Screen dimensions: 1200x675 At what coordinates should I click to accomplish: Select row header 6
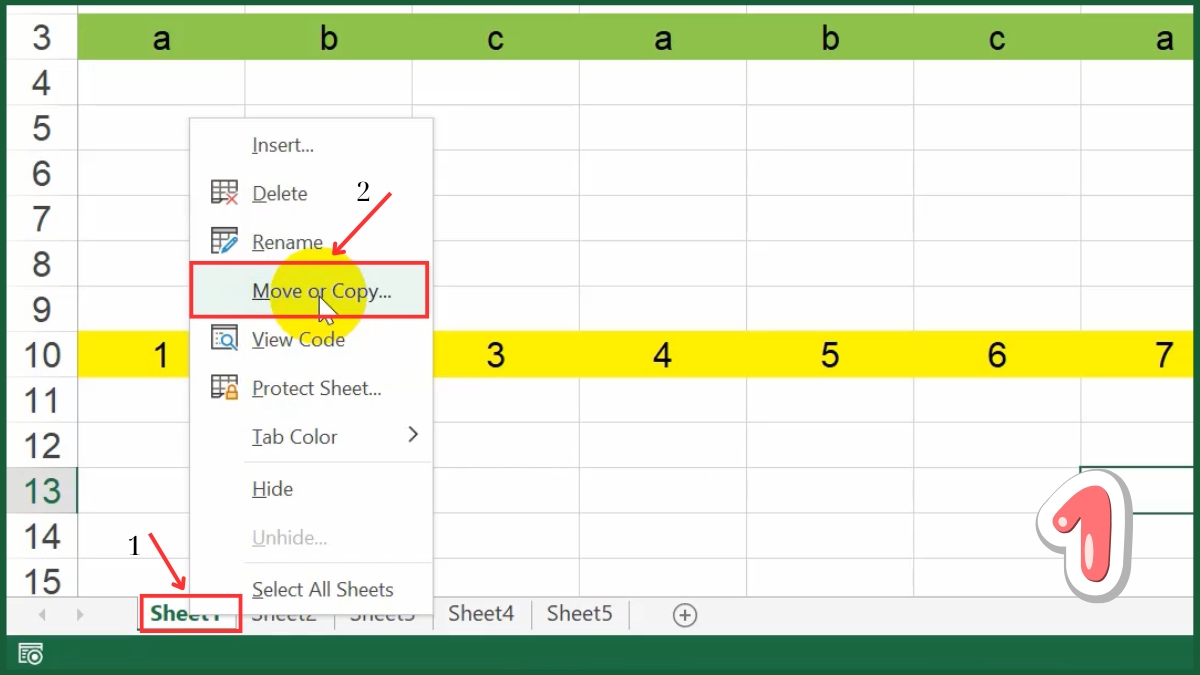pyautogui.click(x=41, y=173)
